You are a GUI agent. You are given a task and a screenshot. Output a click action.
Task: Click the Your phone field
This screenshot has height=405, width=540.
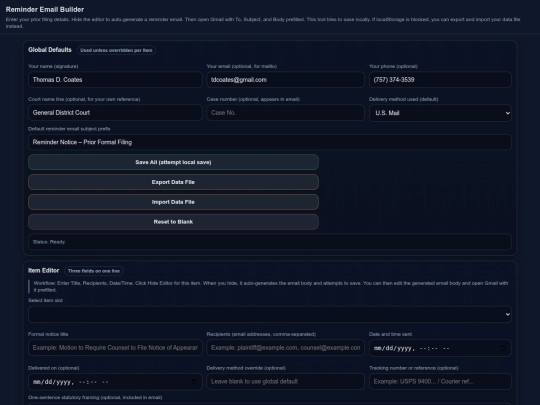440,80
